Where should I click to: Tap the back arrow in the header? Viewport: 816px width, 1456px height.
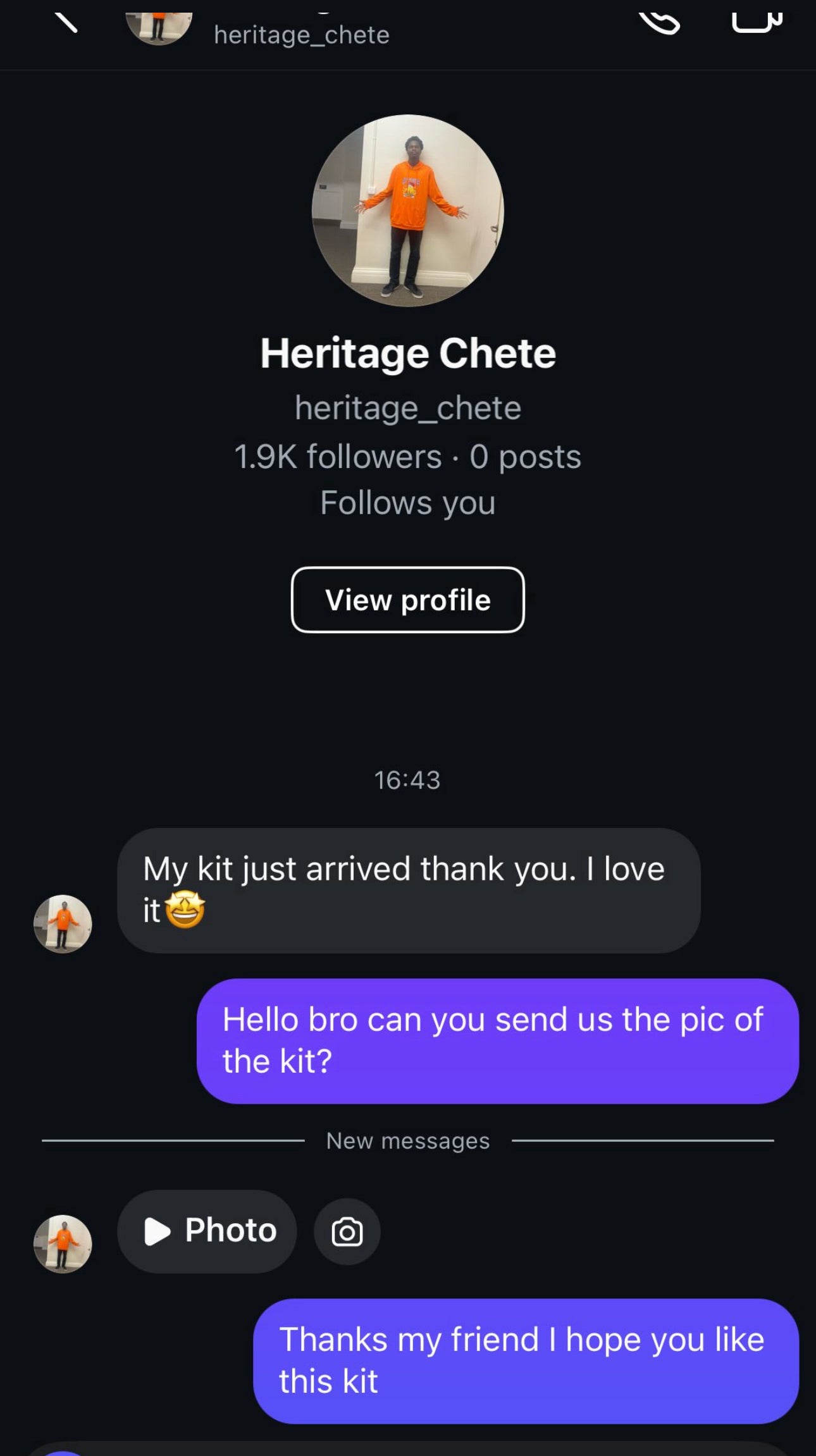pos(66,22)
